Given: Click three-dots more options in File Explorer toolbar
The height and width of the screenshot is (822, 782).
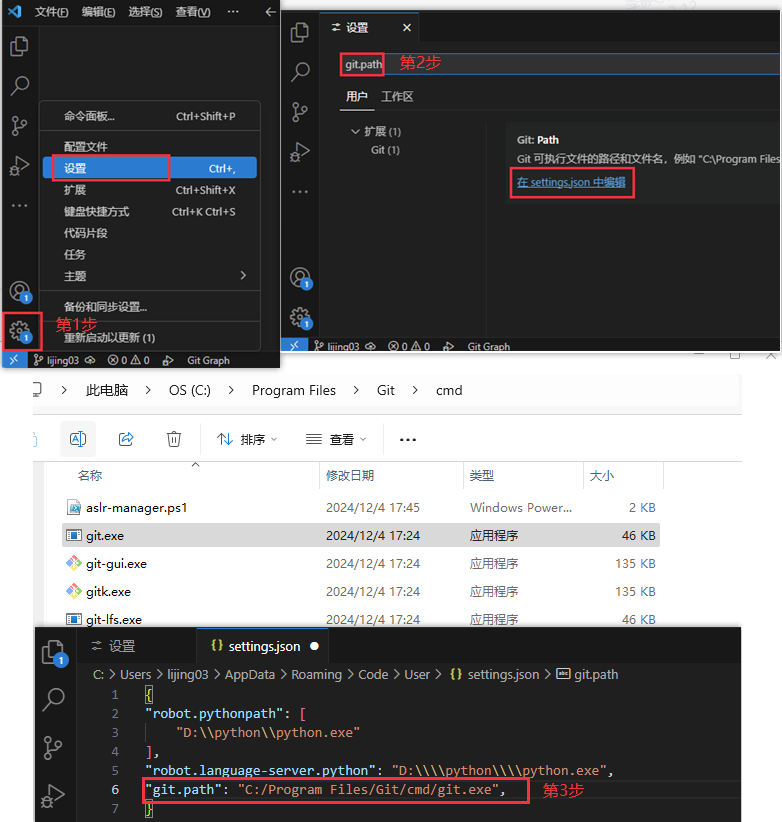Looking at the screenshot, I should click(407, 440).
